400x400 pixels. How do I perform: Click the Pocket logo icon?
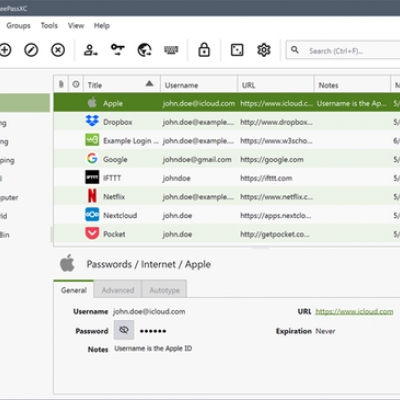pos(92,233)
